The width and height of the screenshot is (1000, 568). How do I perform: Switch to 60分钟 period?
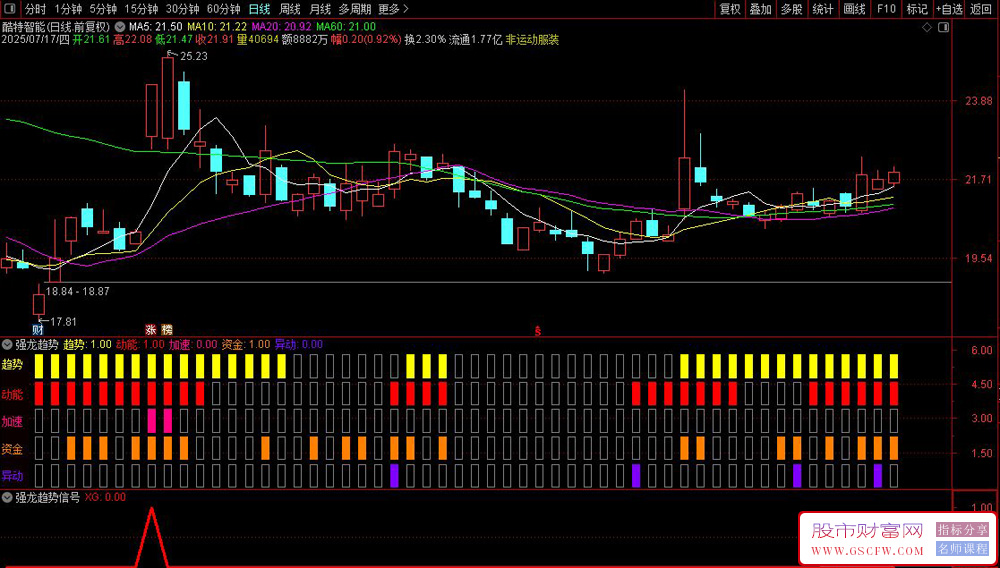pyautogui.click(x=223, y=9)
